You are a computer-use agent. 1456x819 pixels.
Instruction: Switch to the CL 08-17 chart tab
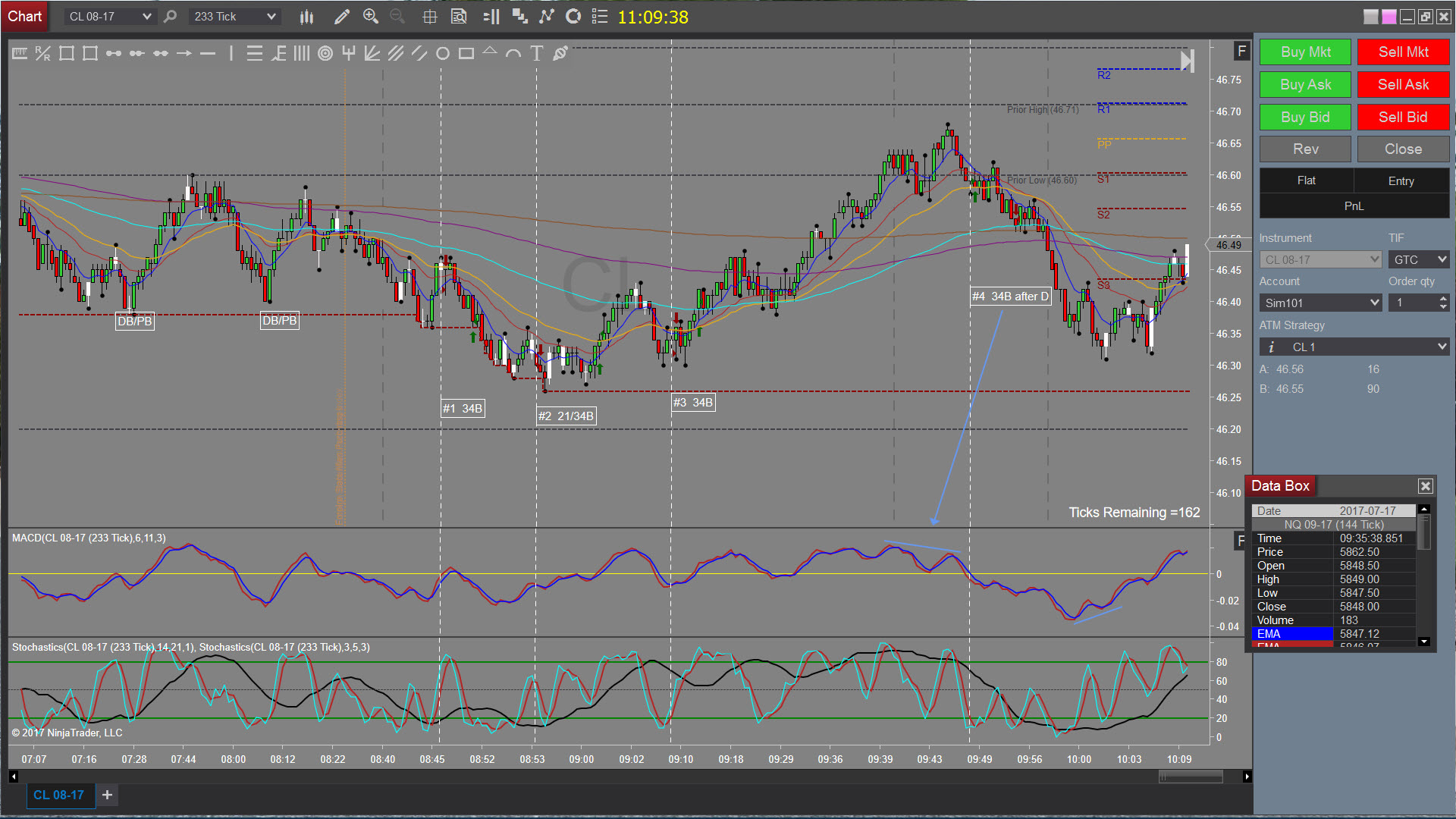(x=59, y=795)
